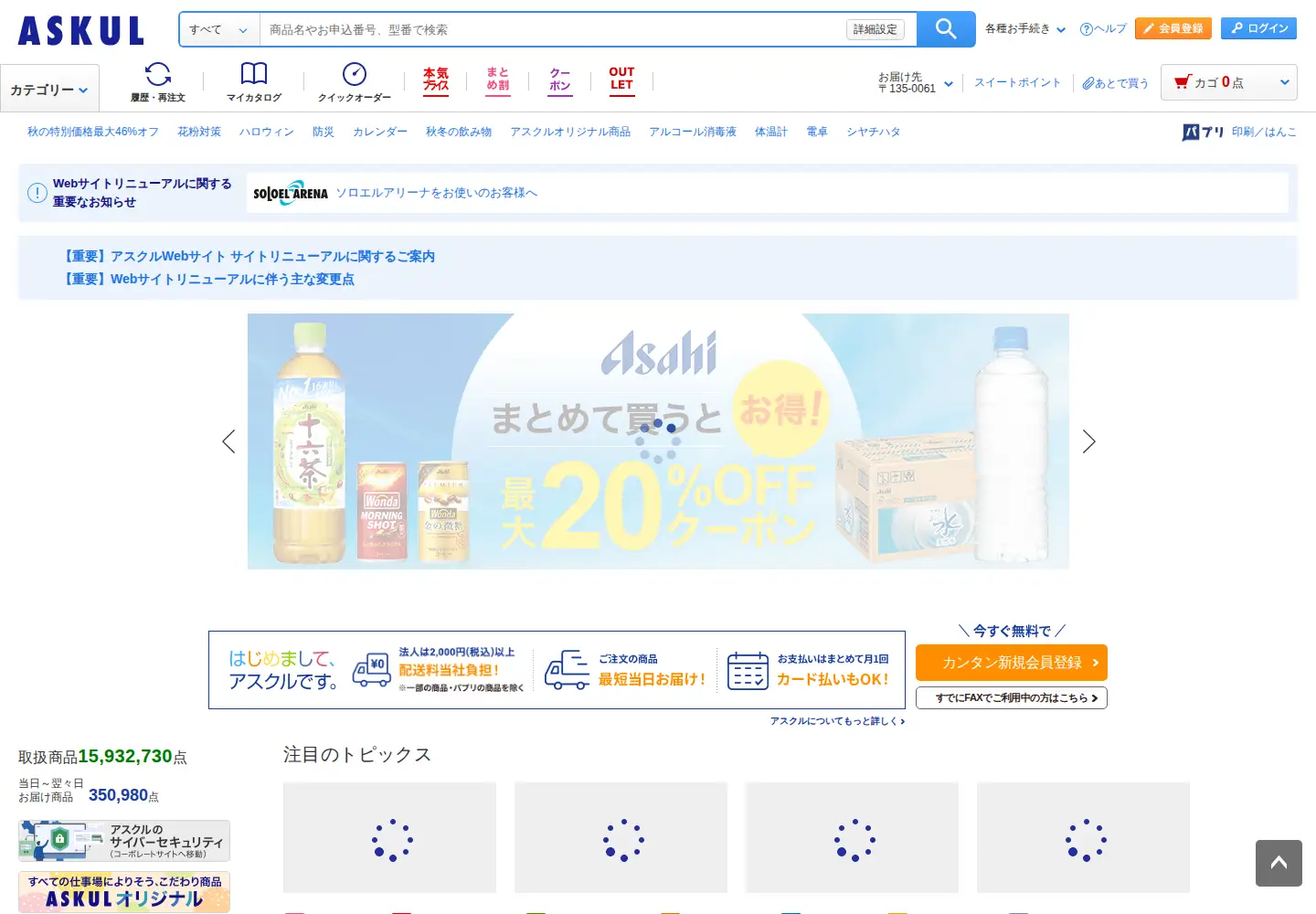1316x914 pixels.
Task: Select ハロウィン menu item
Action: tap(267, 132)
